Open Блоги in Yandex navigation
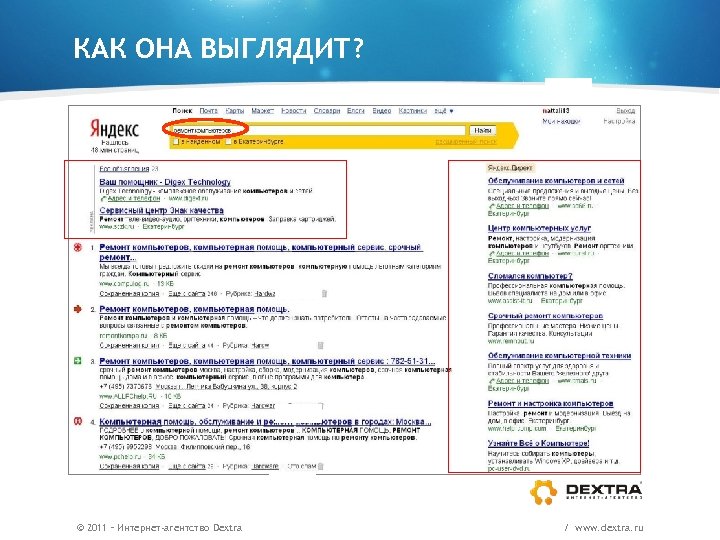The width and height of the screenshot is (720, 540). (x=356, y=111)
